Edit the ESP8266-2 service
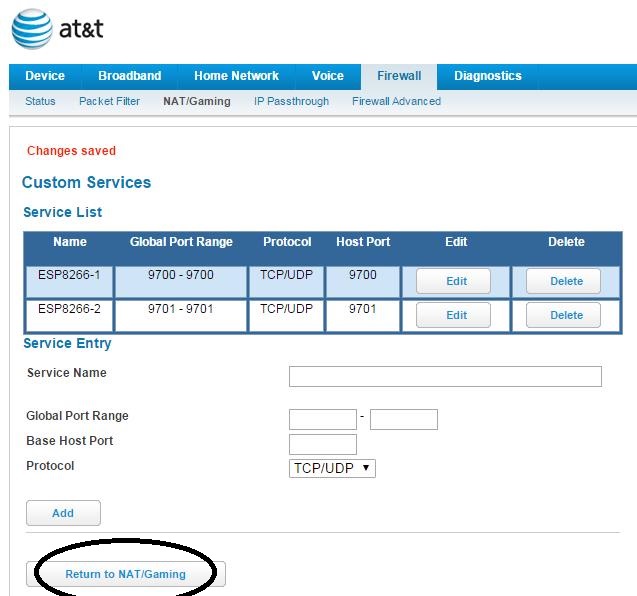637x596 pixels. (453, 315)
